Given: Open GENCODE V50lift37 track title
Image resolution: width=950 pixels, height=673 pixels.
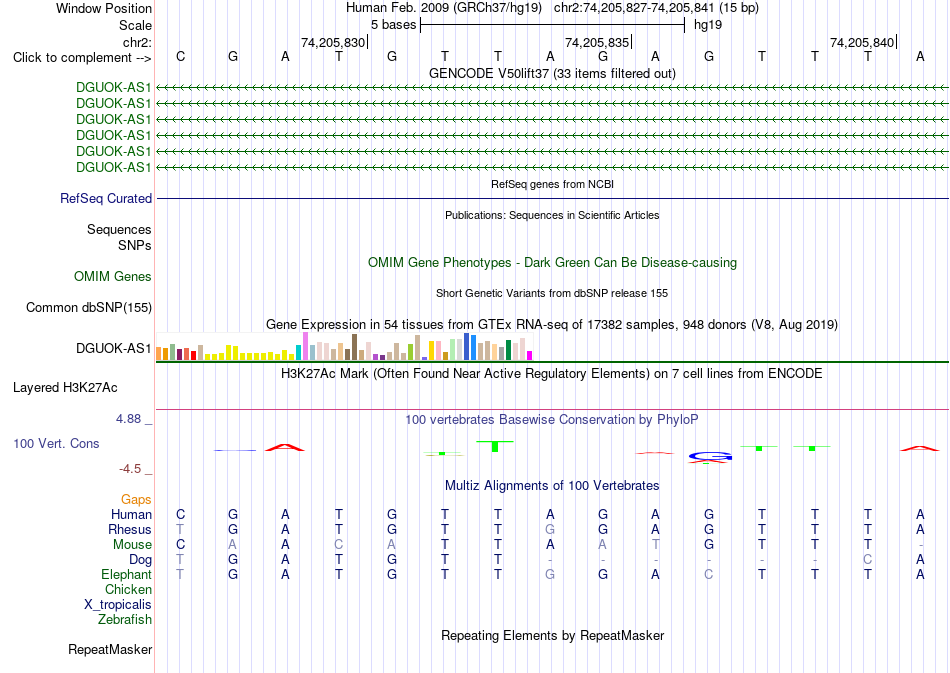Looking at the screenshot, I should coord(552,73).
